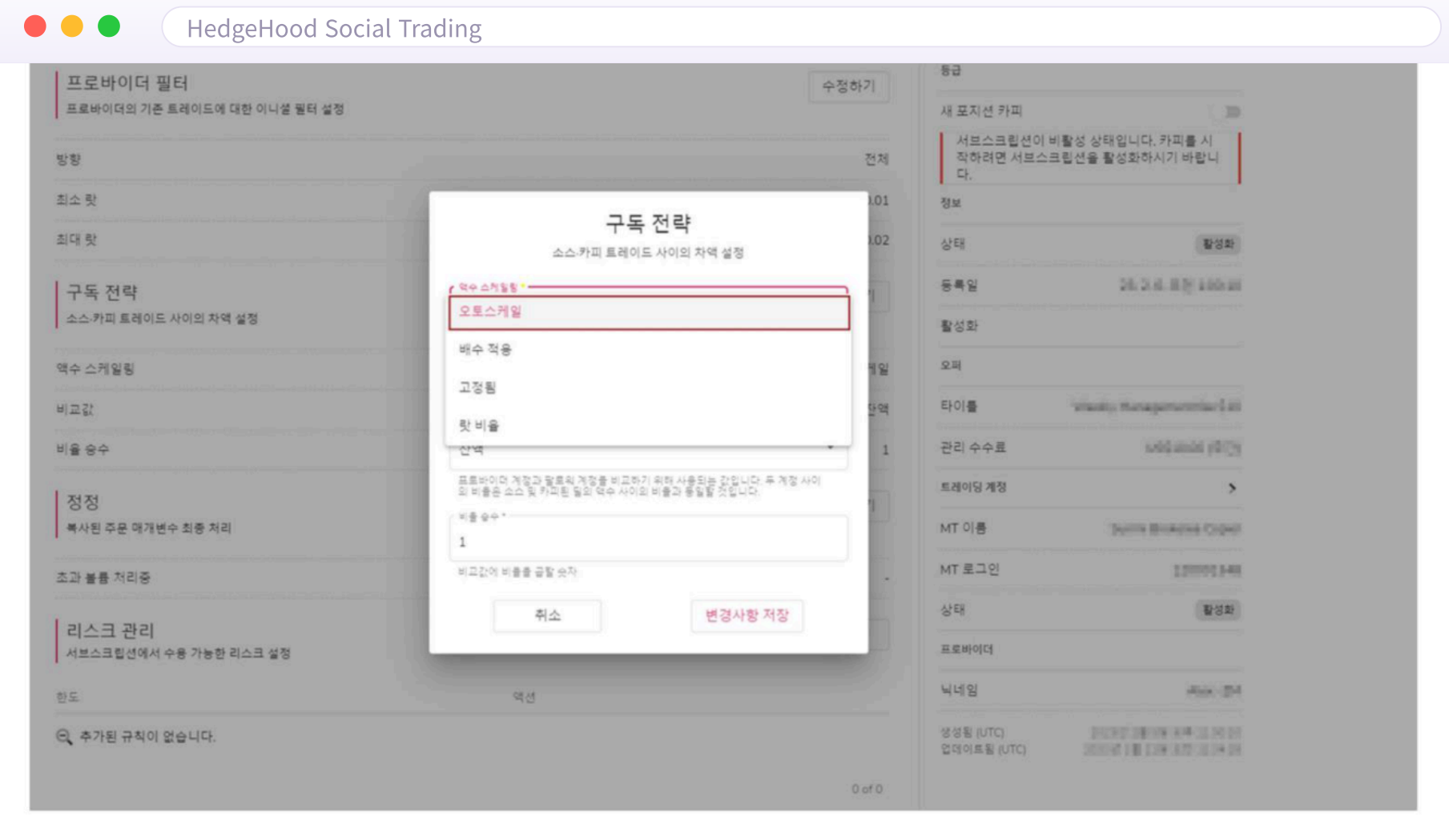Click the yellow minimize window button
1449x840 pixels.
72,26
